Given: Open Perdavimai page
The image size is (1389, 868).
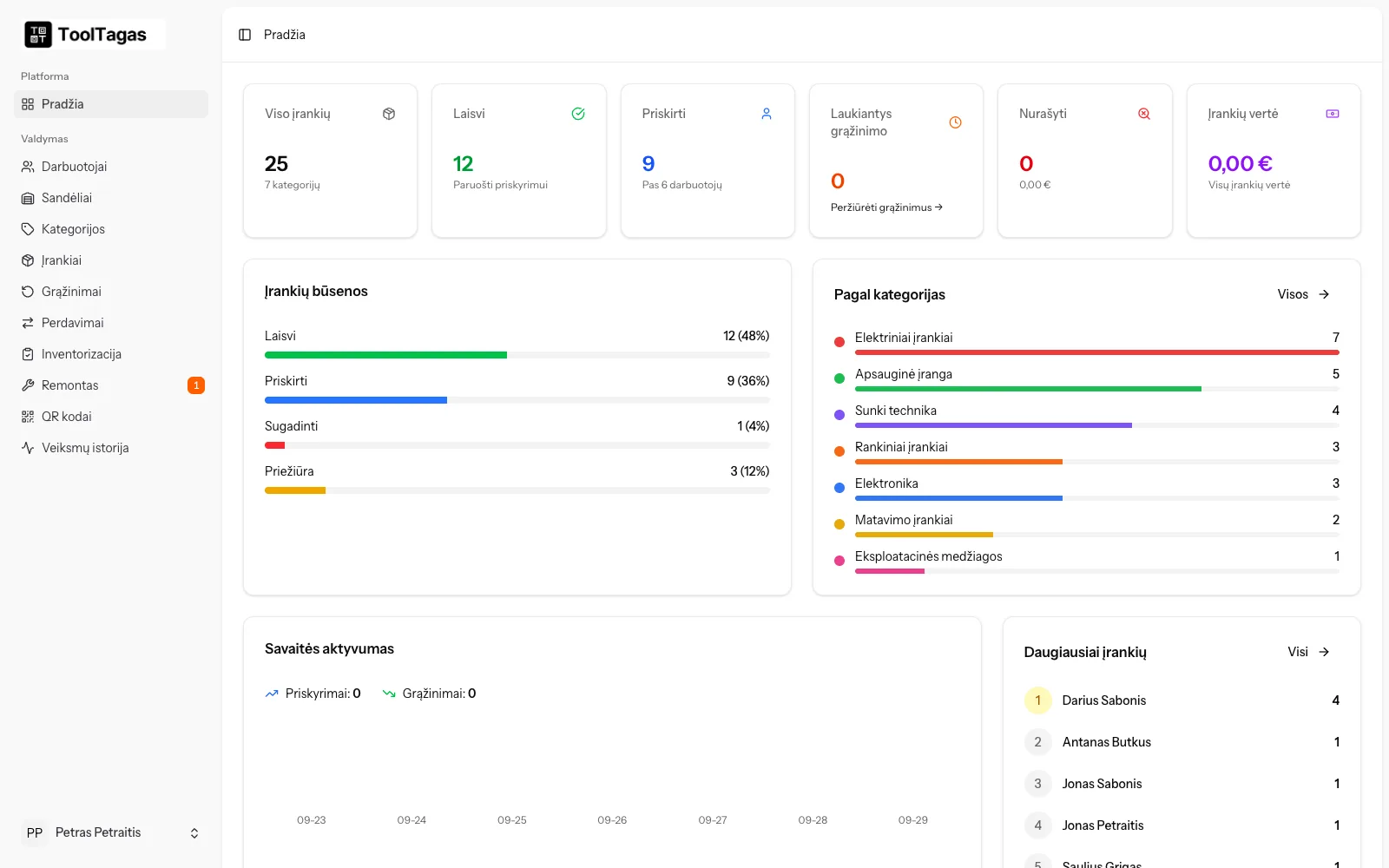Looking at the screenshot, I should pos(111,323).
